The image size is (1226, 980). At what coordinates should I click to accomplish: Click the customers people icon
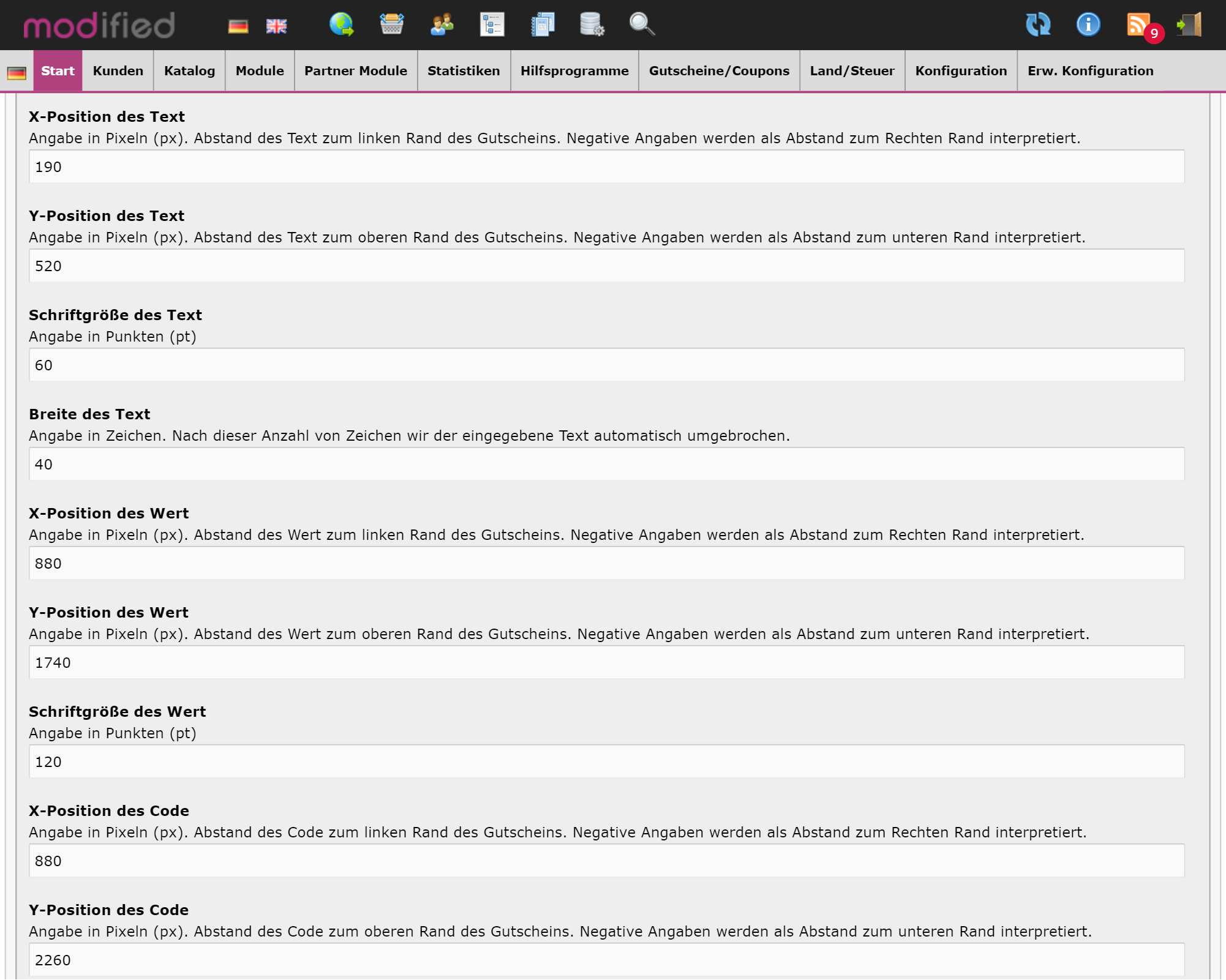coord(442,24)
